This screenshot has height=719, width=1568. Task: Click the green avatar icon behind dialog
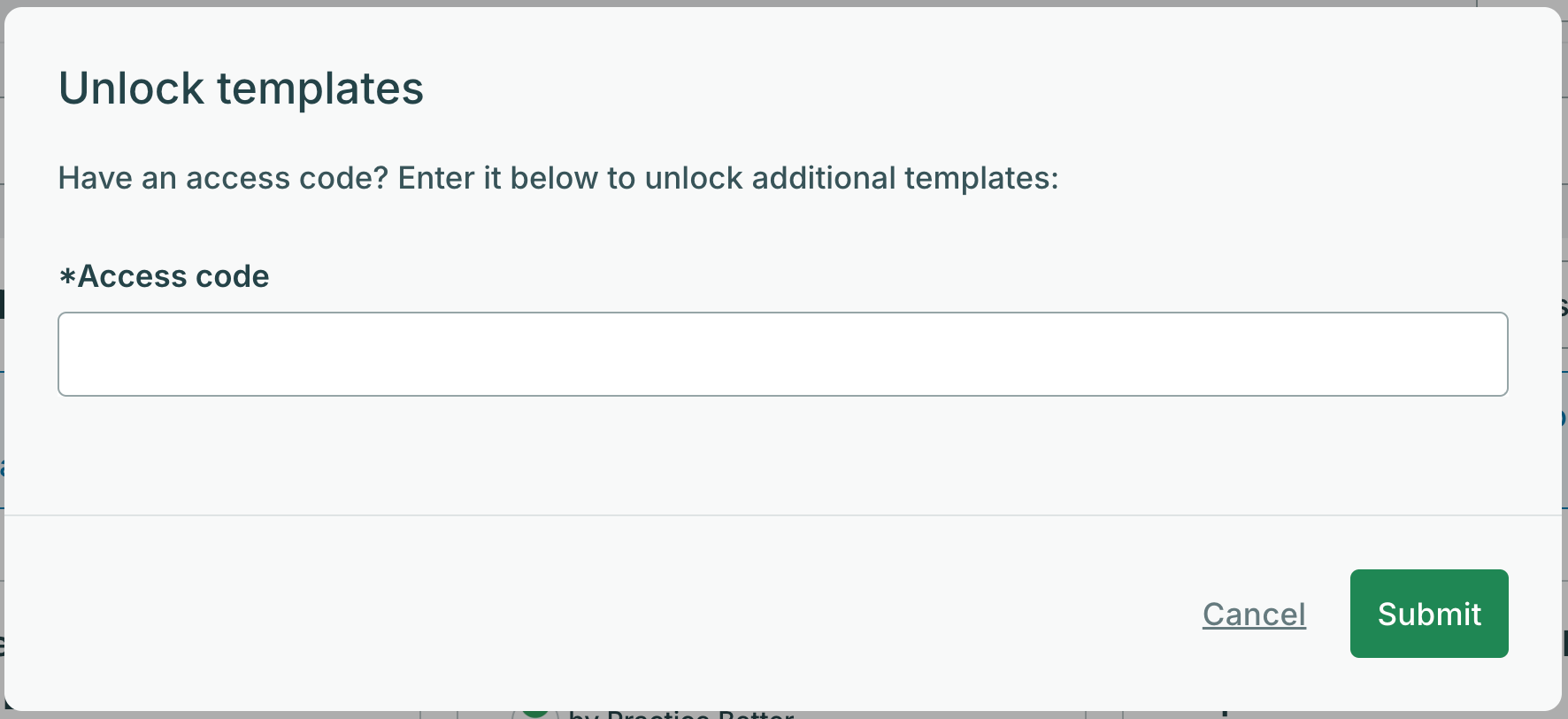(534, 712)
